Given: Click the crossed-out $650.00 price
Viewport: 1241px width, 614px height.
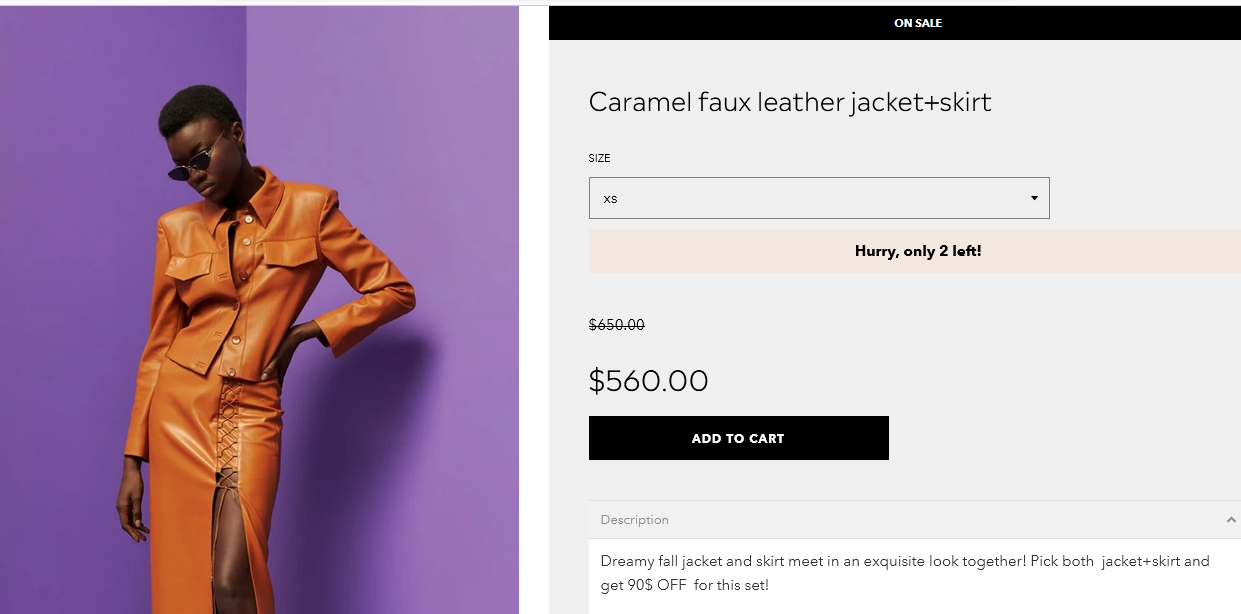Looking at the screenshot, I should pos(616,325).
